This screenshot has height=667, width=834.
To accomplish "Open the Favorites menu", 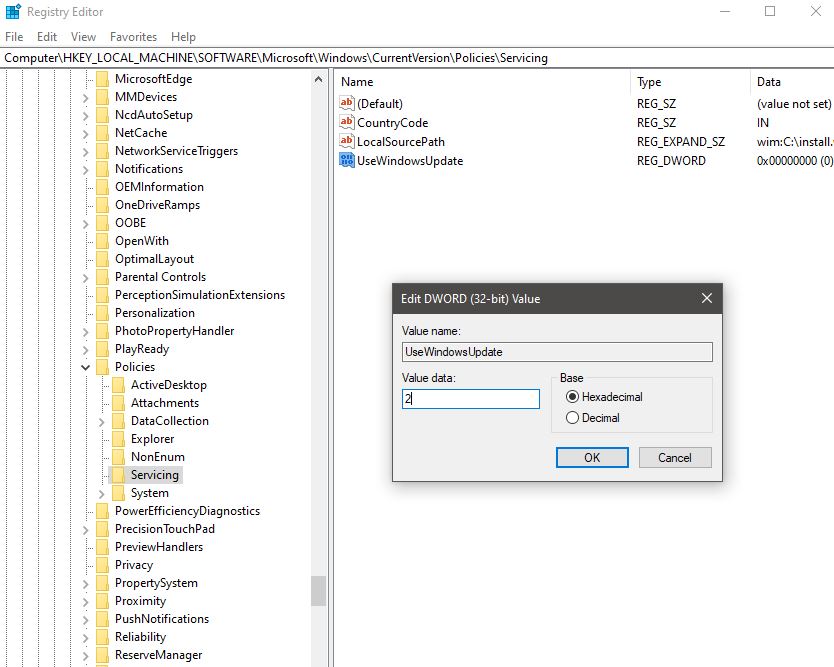I will [132, 36].
